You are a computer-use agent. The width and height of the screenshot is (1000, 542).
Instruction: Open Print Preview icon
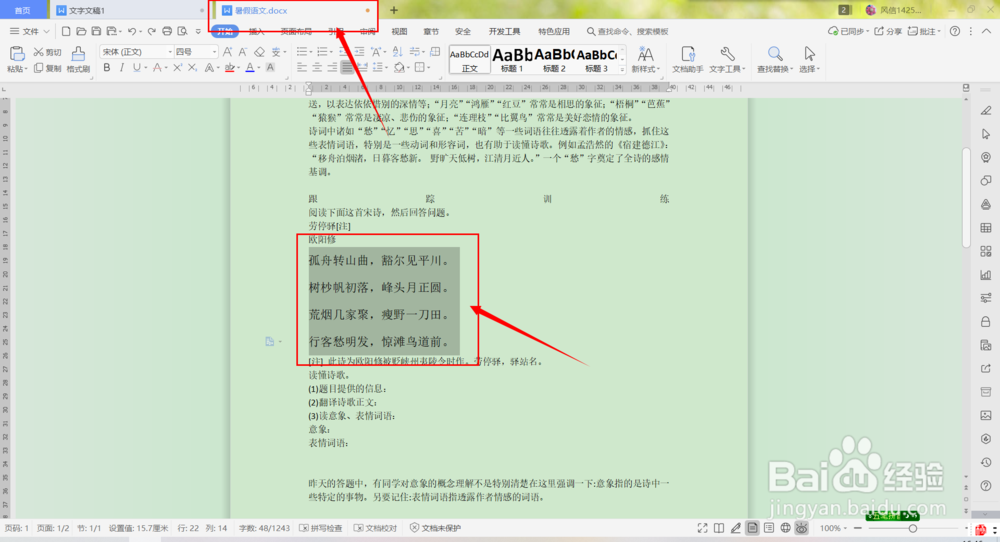[x=182, y=31]
